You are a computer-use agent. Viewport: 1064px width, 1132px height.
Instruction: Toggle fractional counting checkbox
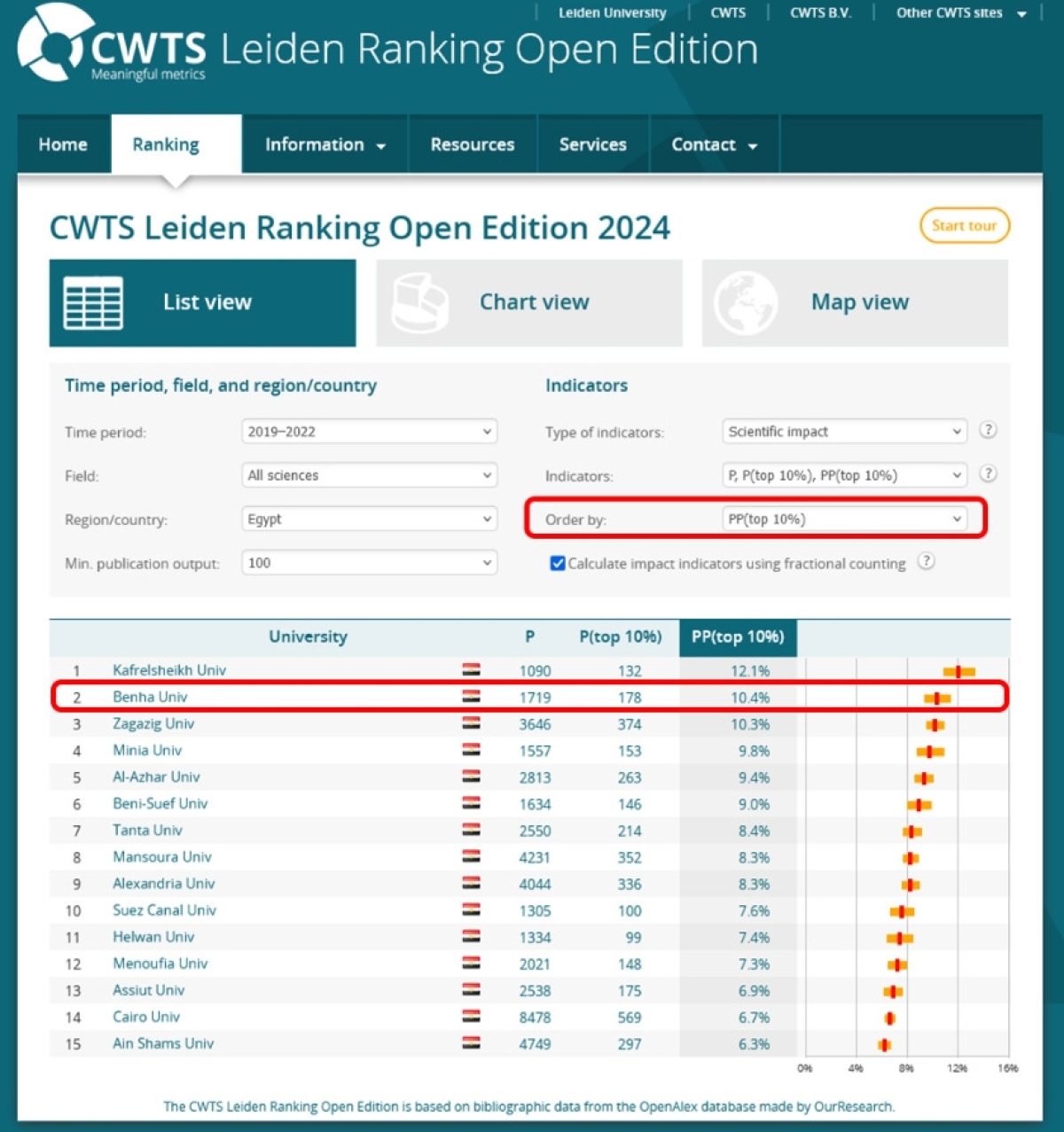pos(558,563)
